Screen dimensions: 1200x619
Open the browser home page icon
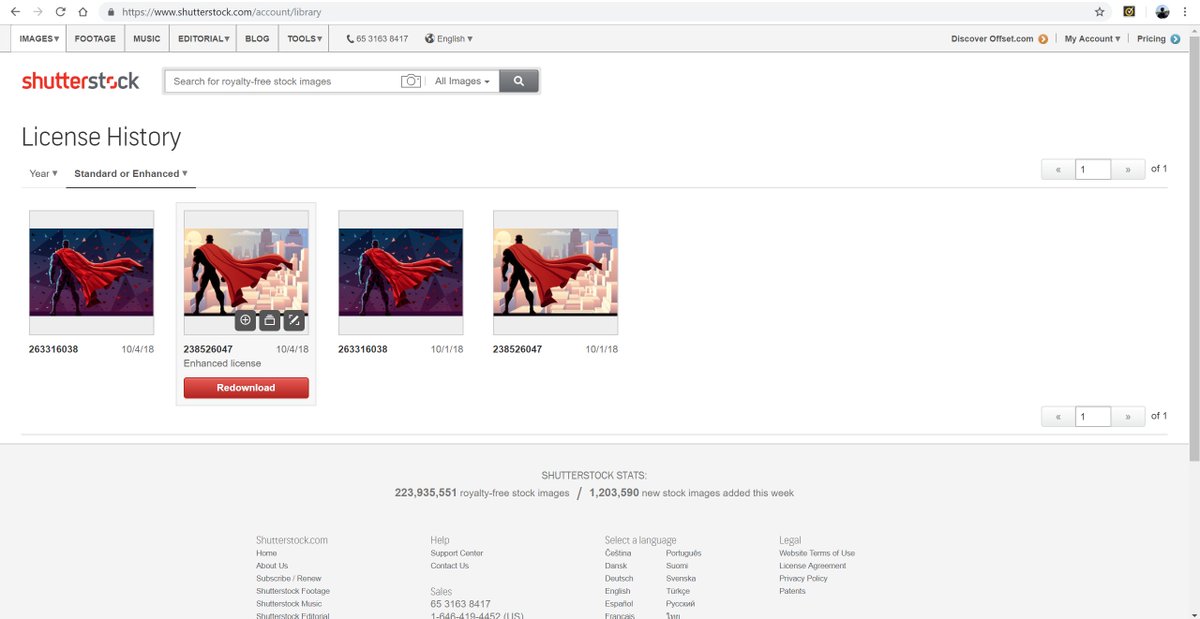[83, 12]
